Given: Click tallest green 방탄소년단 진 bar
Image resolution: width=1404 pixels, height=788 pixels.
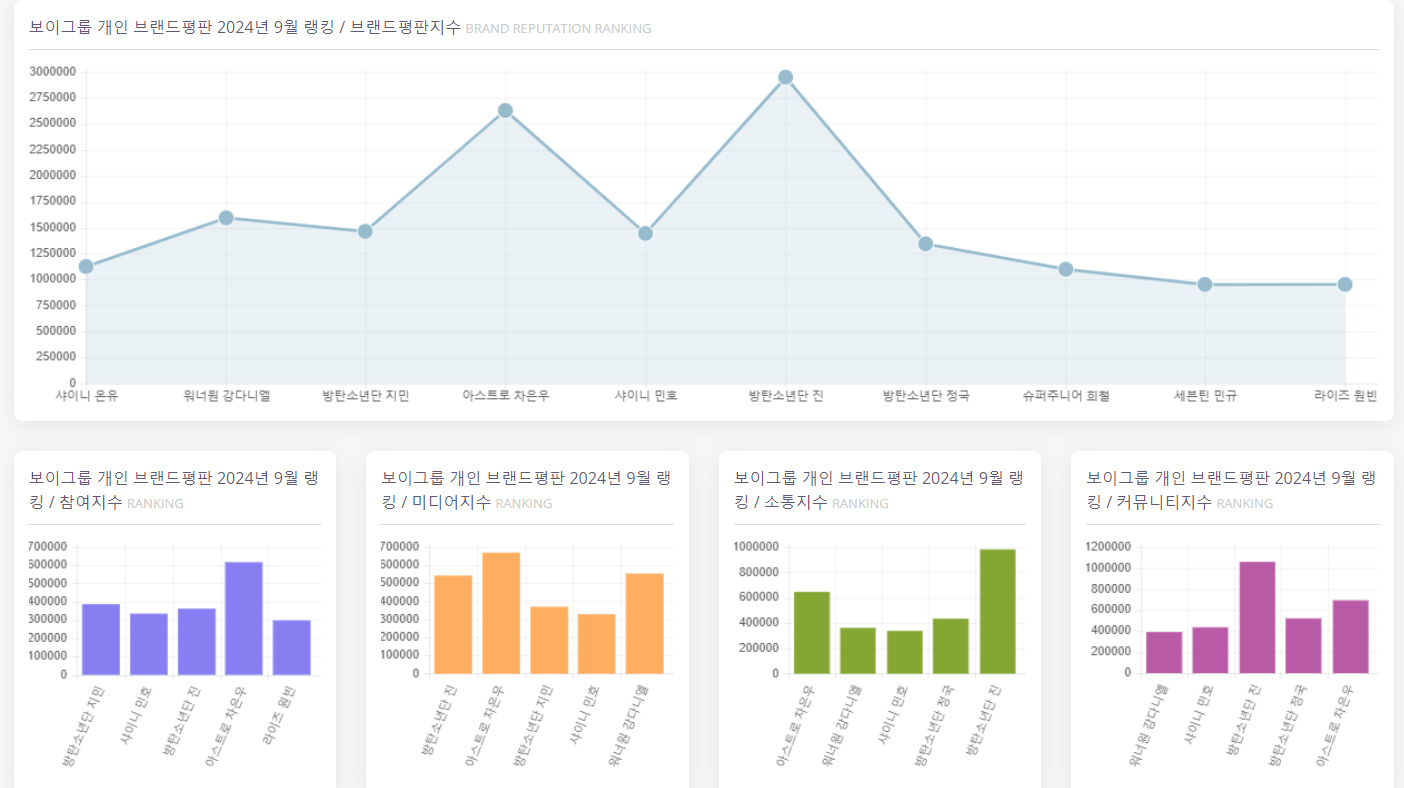Looking at the screenshot, I should (x=998, y=611).
